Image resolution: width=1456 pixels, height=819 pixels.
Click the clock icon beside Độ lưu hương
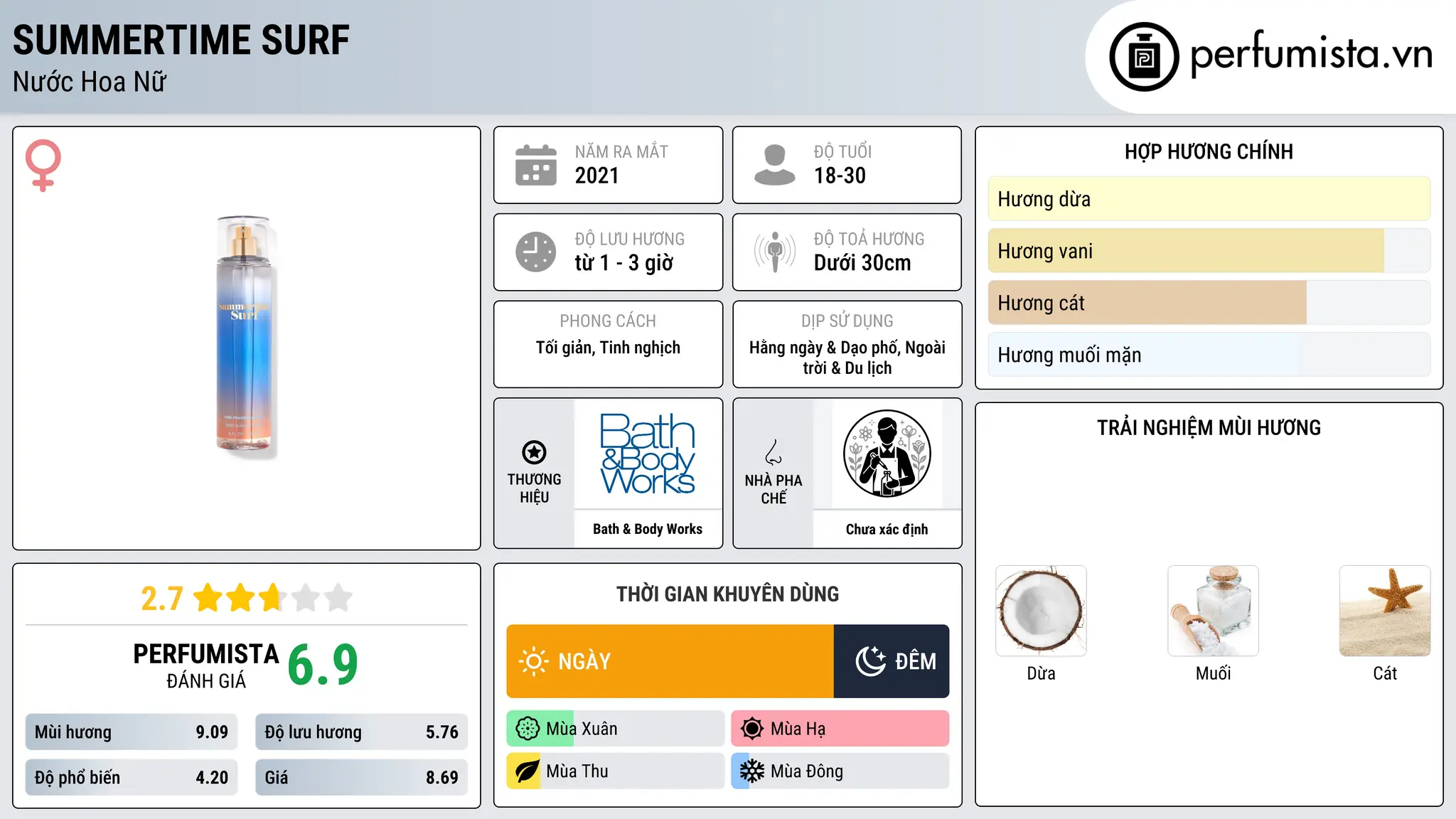(x=536, y=252)
